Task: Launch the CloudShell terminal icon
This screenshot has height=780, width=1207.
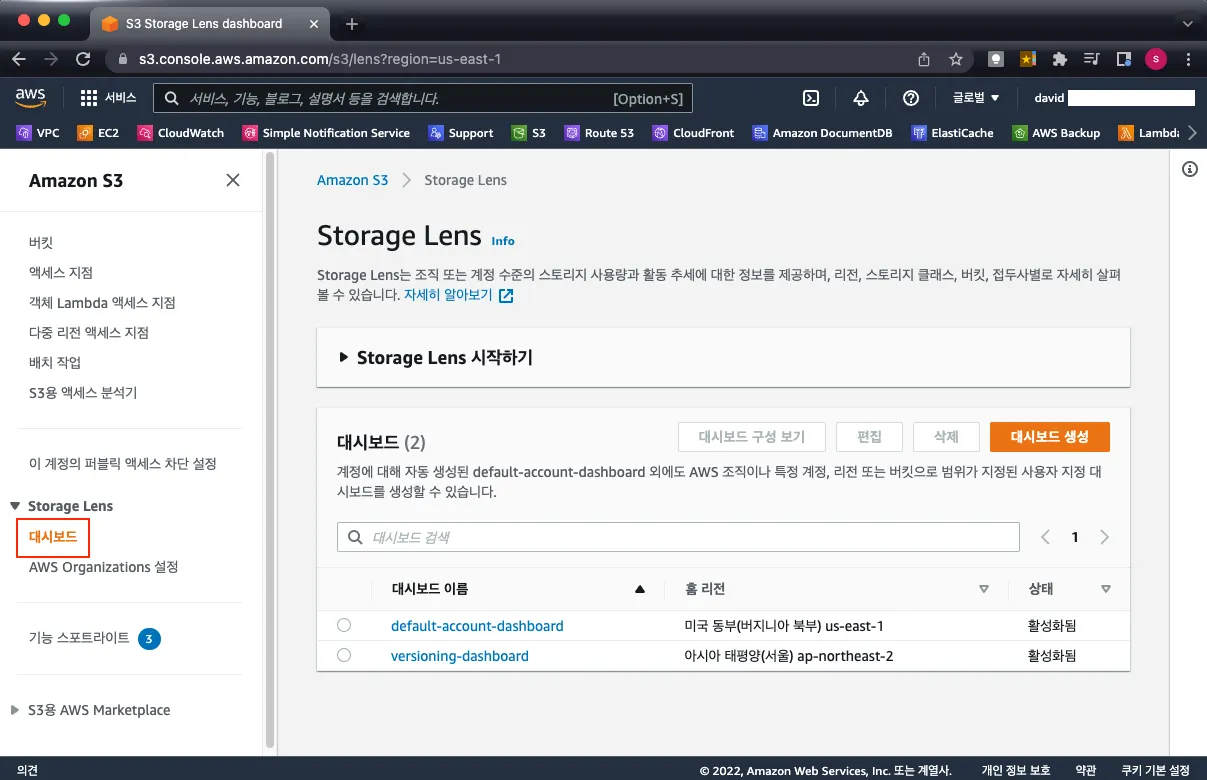Action: [812, 98]
